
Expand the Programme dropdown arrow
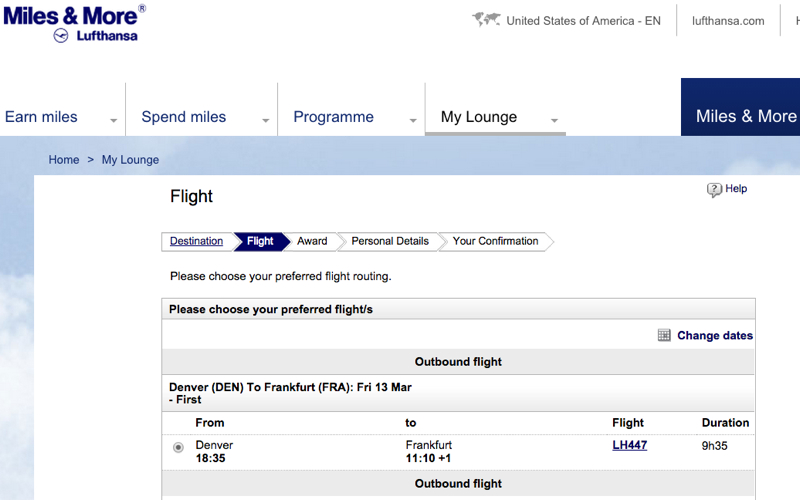(x=413, y=120)
